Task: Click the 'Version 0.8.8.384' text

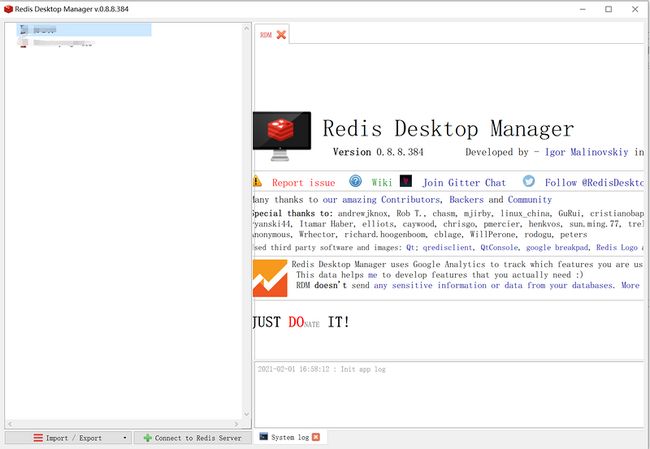Action: pyautogui.click(x=378, y=152)
